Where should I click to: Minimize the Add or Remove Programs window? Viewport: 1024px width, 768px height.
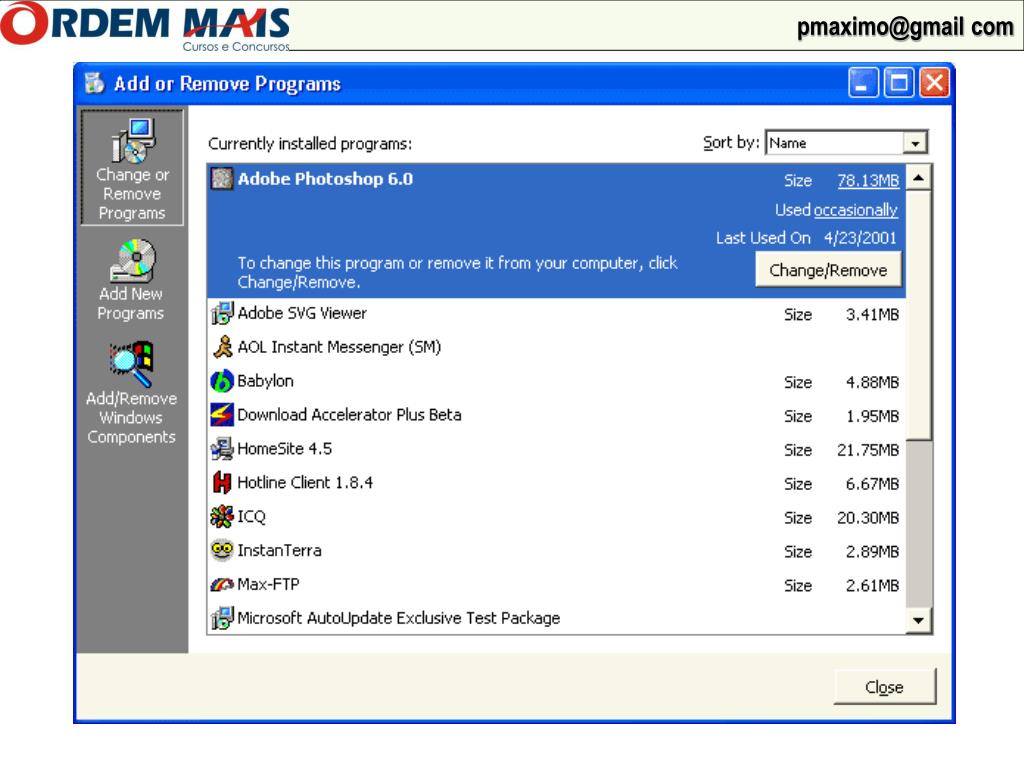click(x=863, y=83)
